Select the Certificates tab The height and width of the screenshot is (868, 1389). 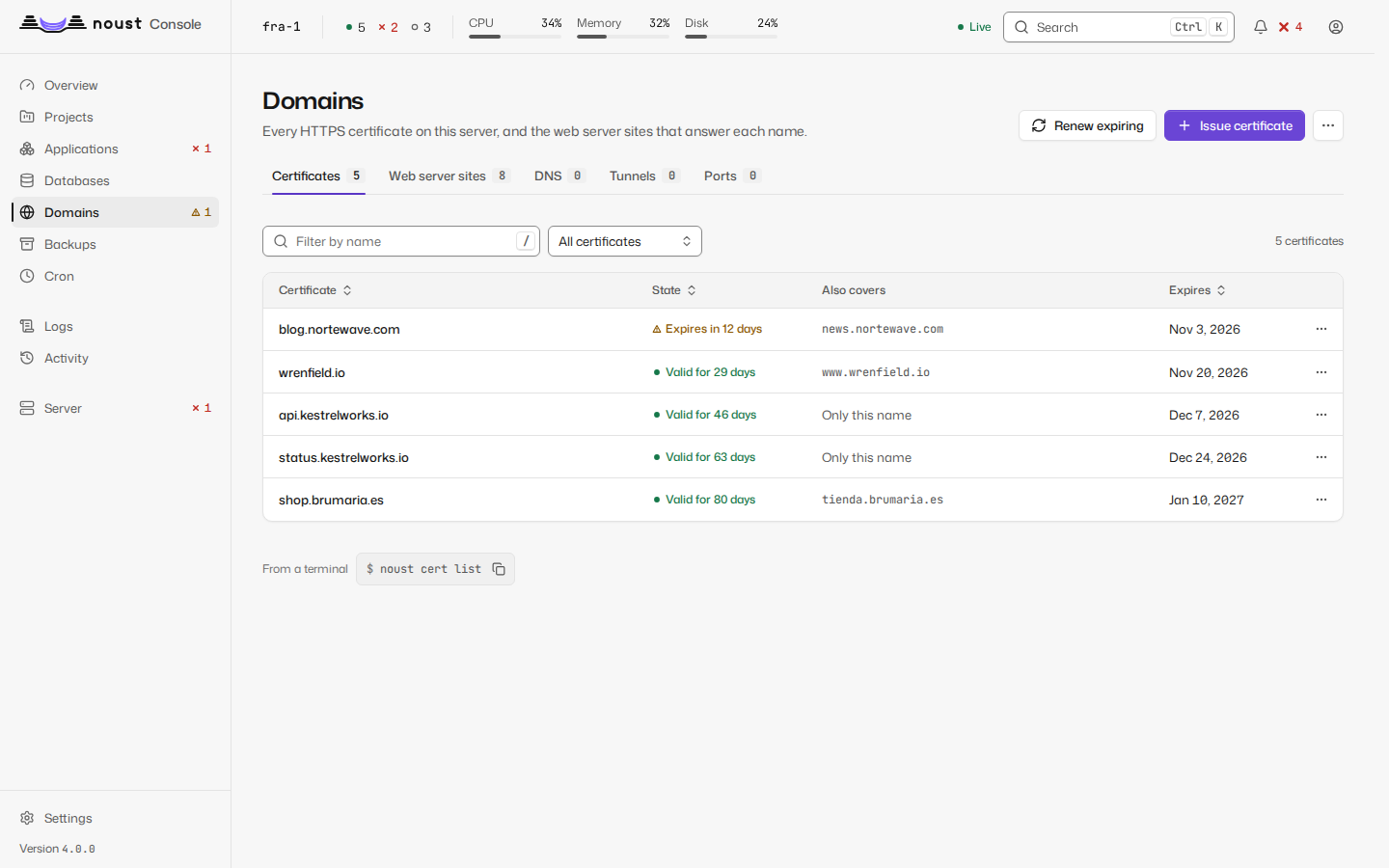point(318,176)
